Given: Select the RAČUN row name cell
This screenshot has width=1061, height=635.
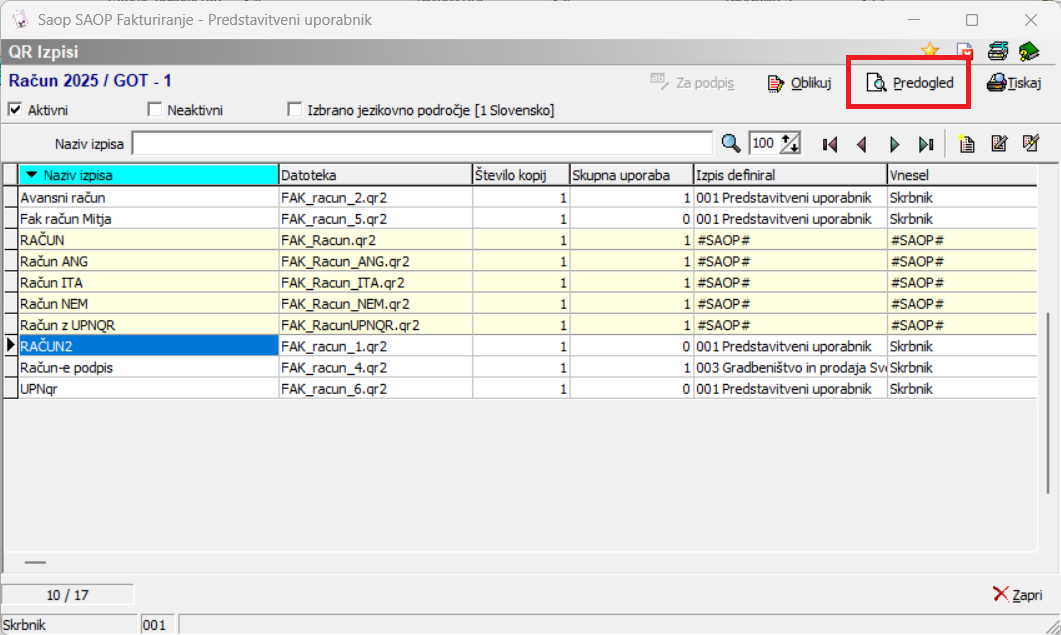Looking at the screenshot, I should (148, 240).
